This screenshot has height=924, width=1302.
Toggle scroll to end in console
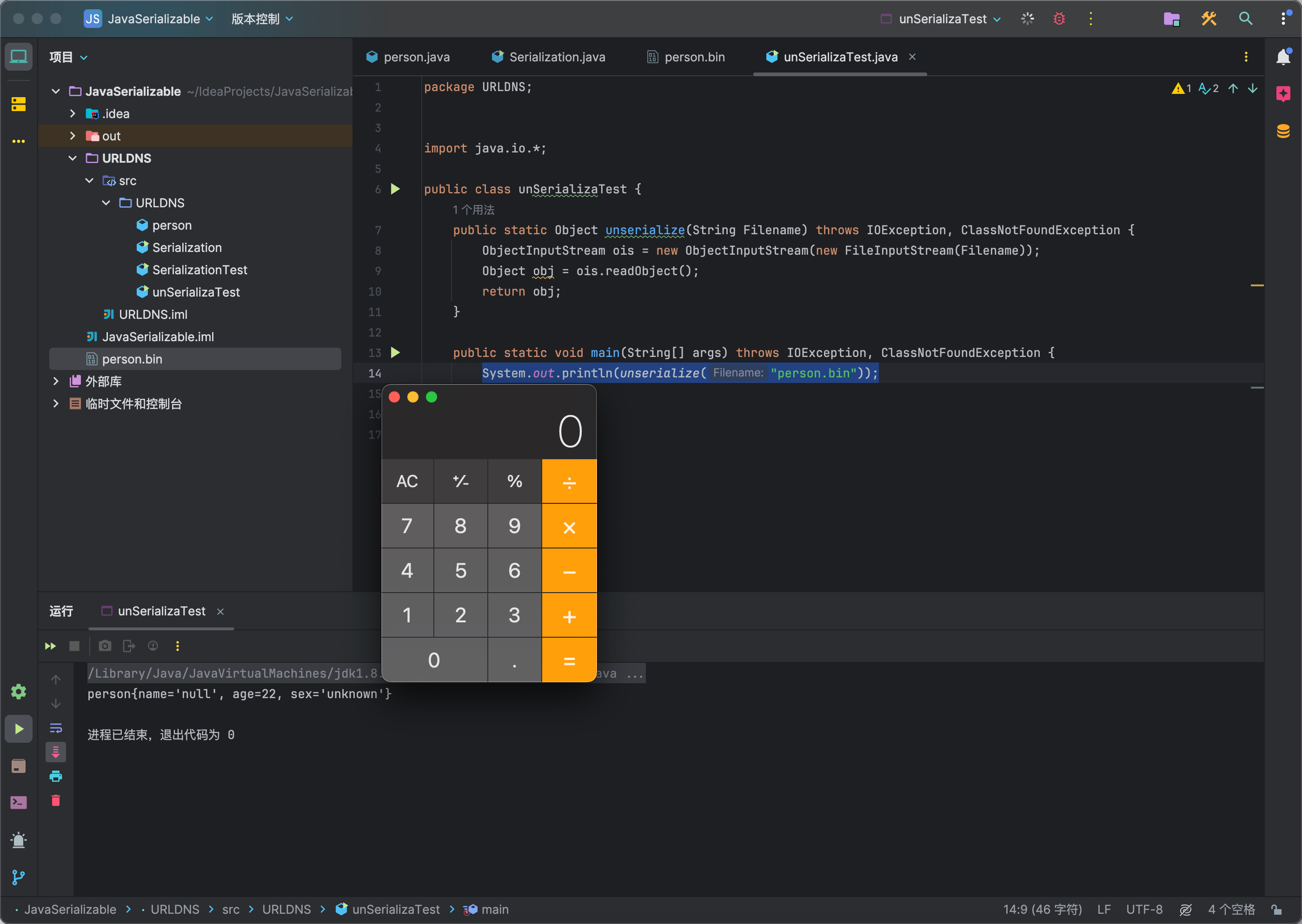[56, 752]
